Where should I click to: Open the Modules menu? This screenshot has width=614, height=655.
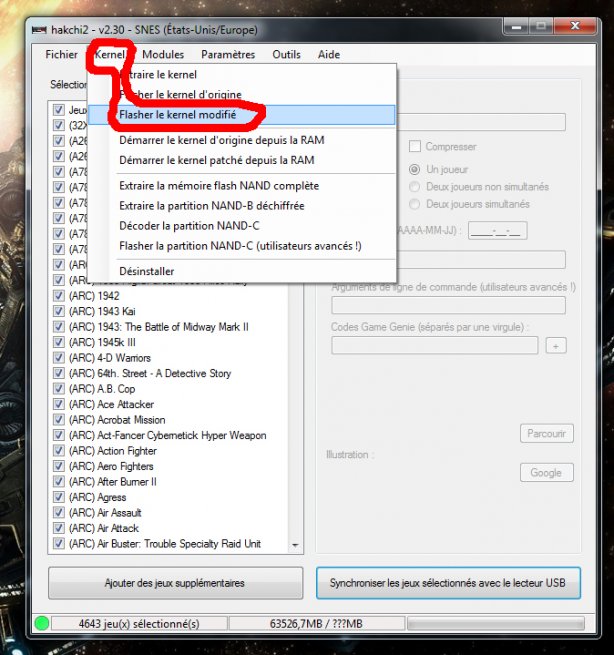click(x=163, y=54)
